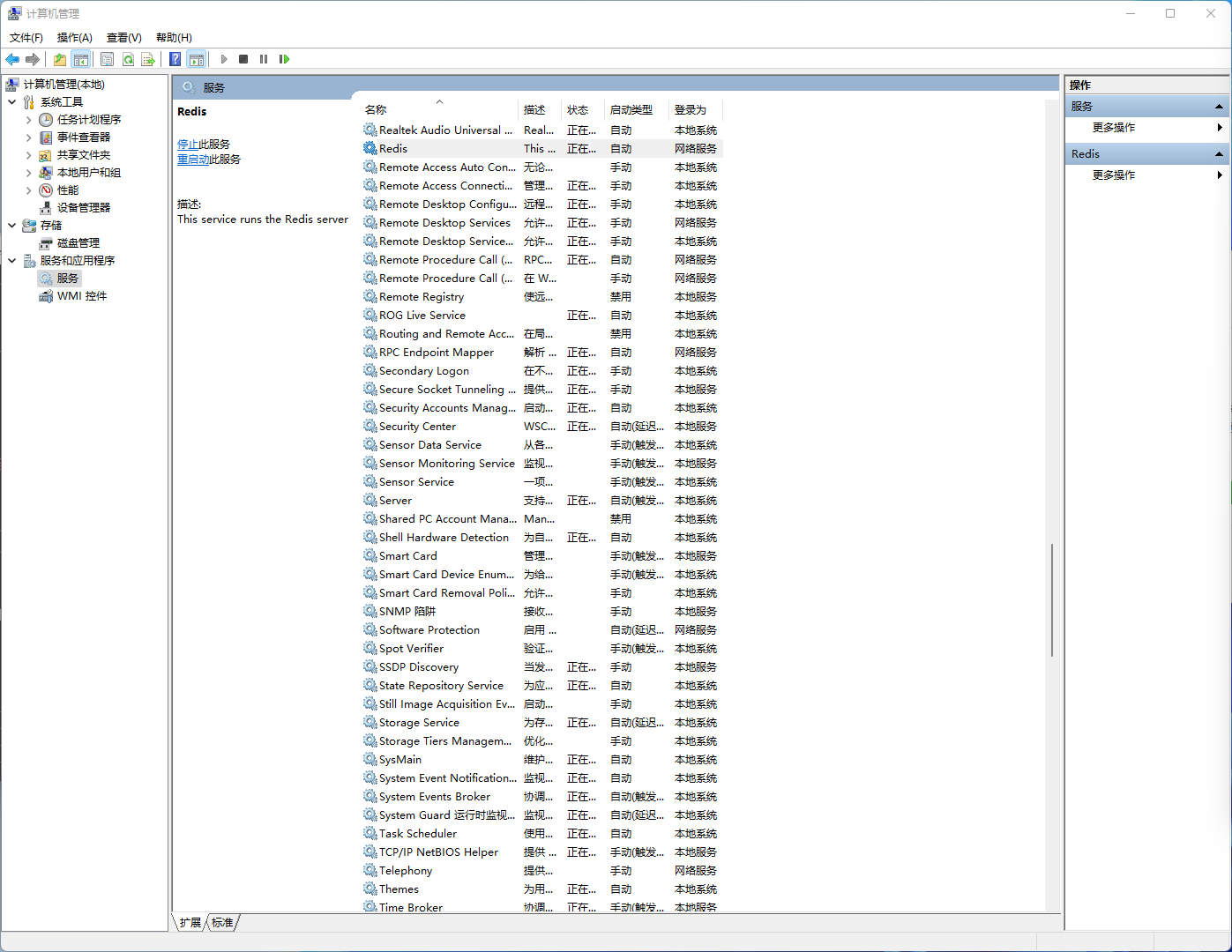Viewport: 1232px width, 952px height.
Task: Open Help via the blue question mark icon
Action: click(x=175, y=59)
